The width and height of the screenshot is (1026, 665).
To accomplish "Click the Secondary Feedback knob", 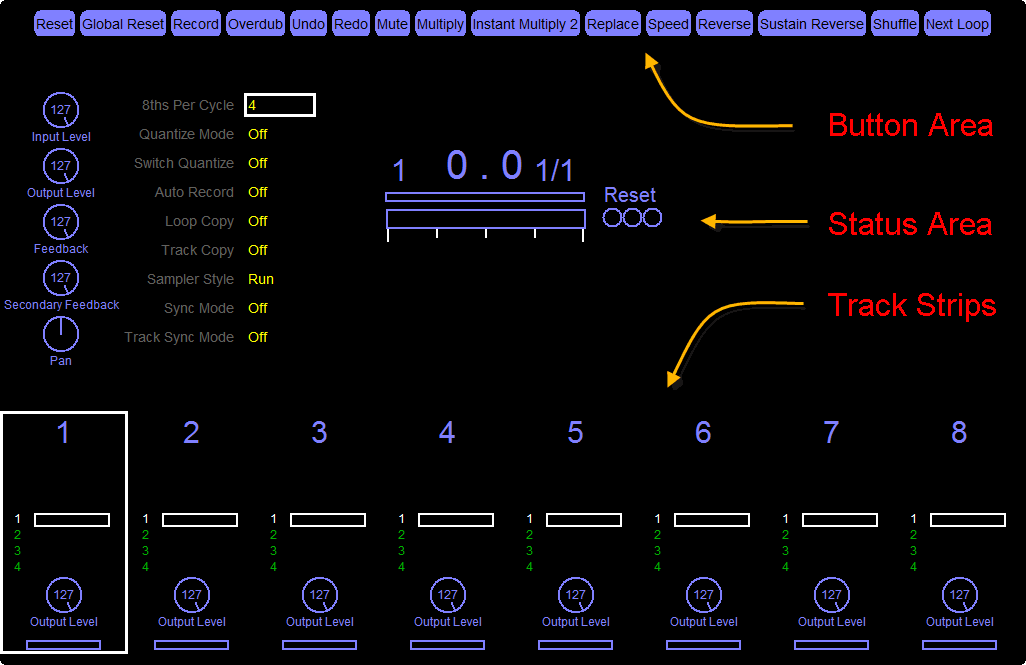I will coord(61,278).
